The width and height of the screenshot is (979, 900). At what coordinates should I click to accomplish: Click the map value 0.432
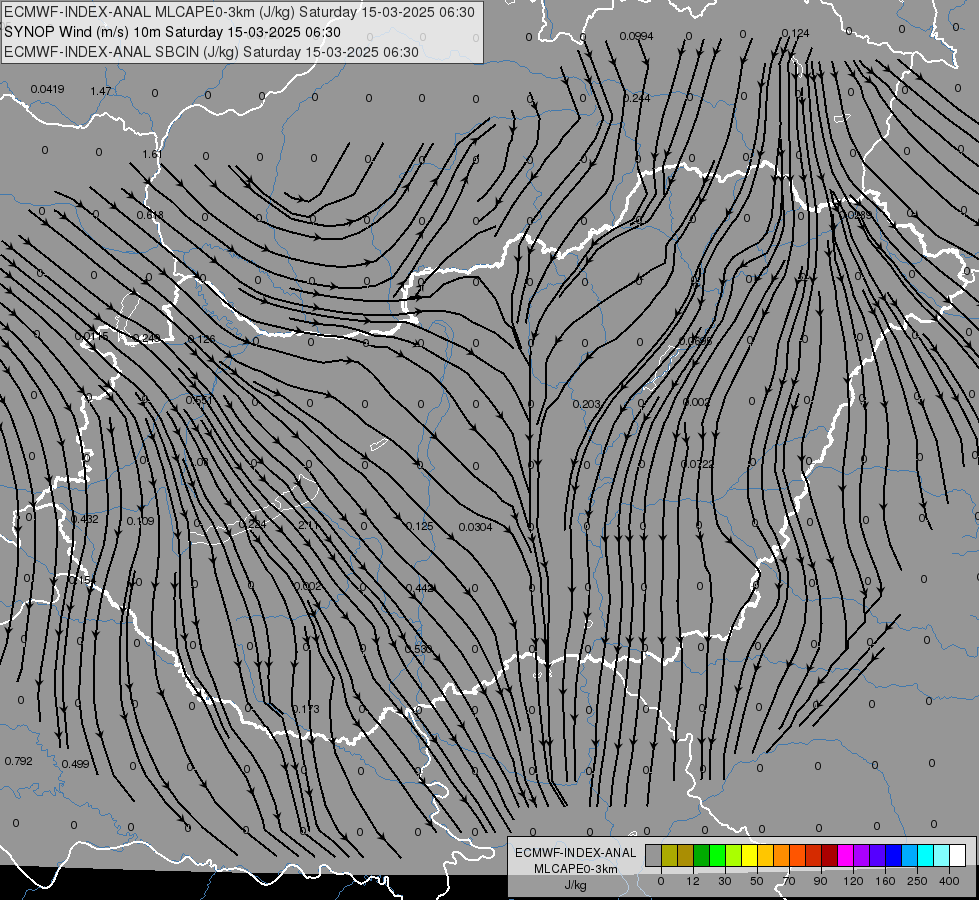[x=84, y=519]
